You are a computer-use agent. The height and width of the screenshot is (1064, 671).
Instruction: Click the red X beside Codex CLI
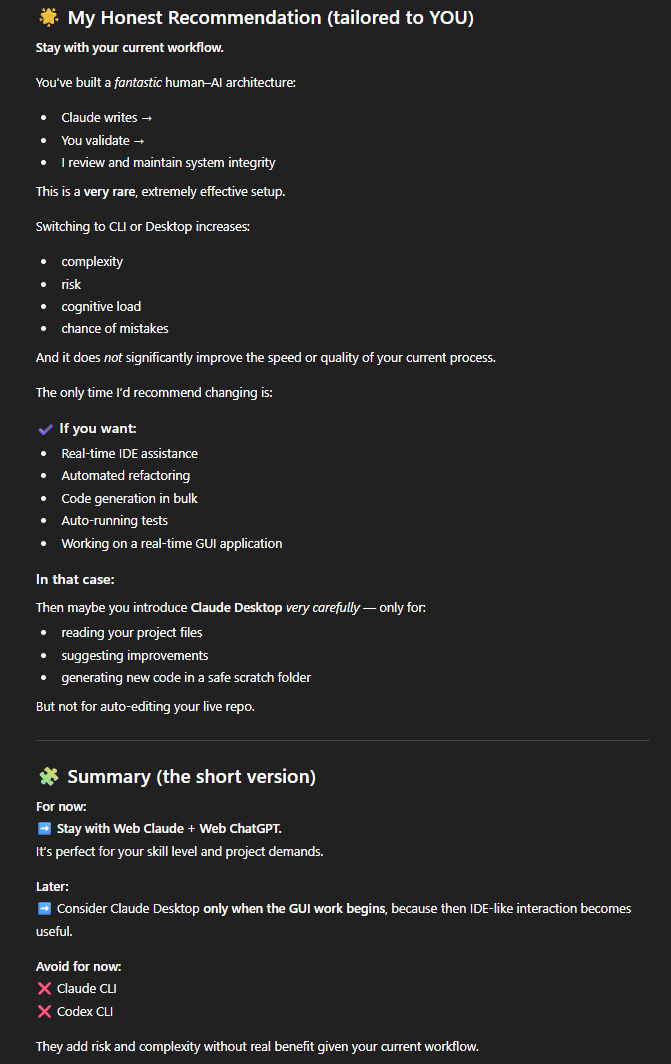tap(44, 1011)
